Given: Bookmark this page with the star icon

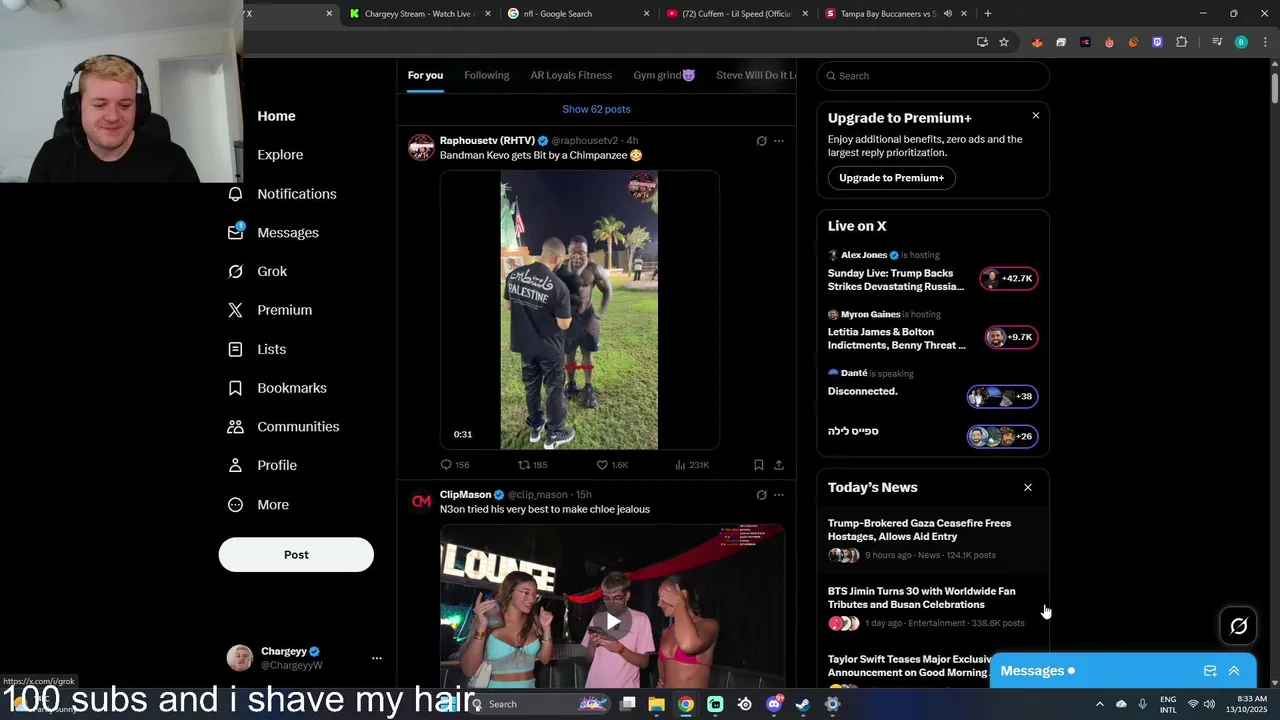Looking at the screenshot, I should (x=1004, y=42).
